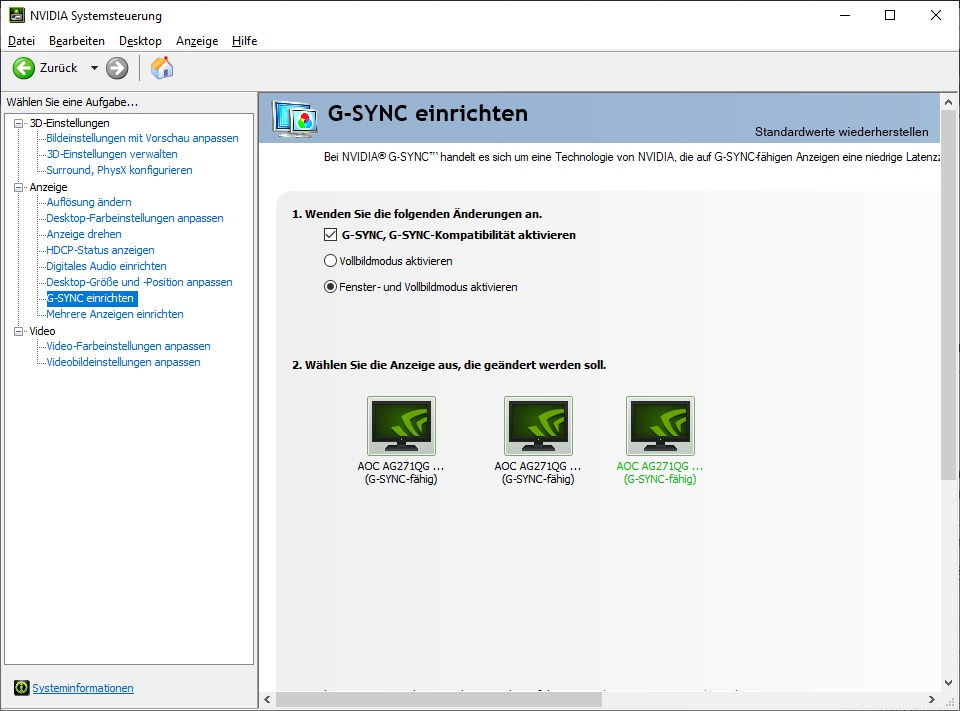
Task: Collapse the 3D-Einstellungen tree node
Action: [x=18, y=123]
